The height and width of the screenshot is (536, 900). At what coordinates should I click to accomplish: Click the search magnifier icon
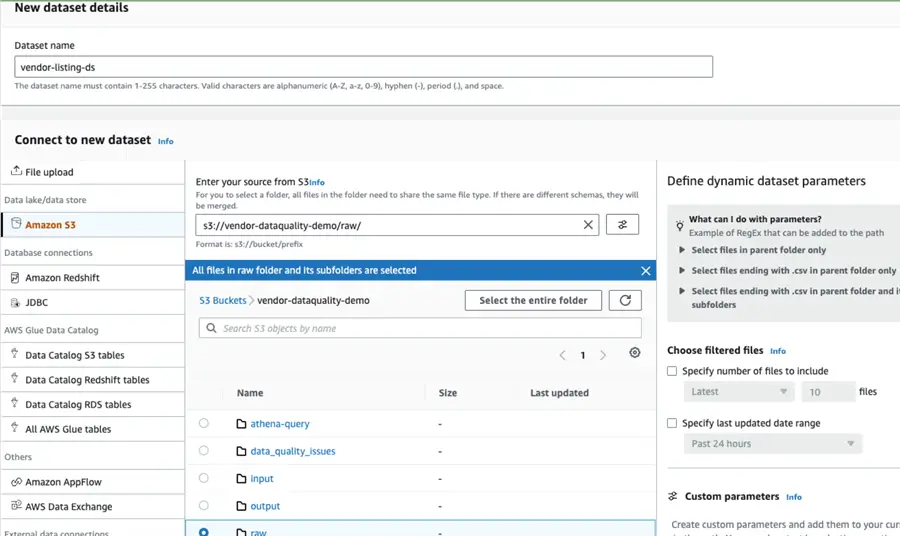[211, 328]
